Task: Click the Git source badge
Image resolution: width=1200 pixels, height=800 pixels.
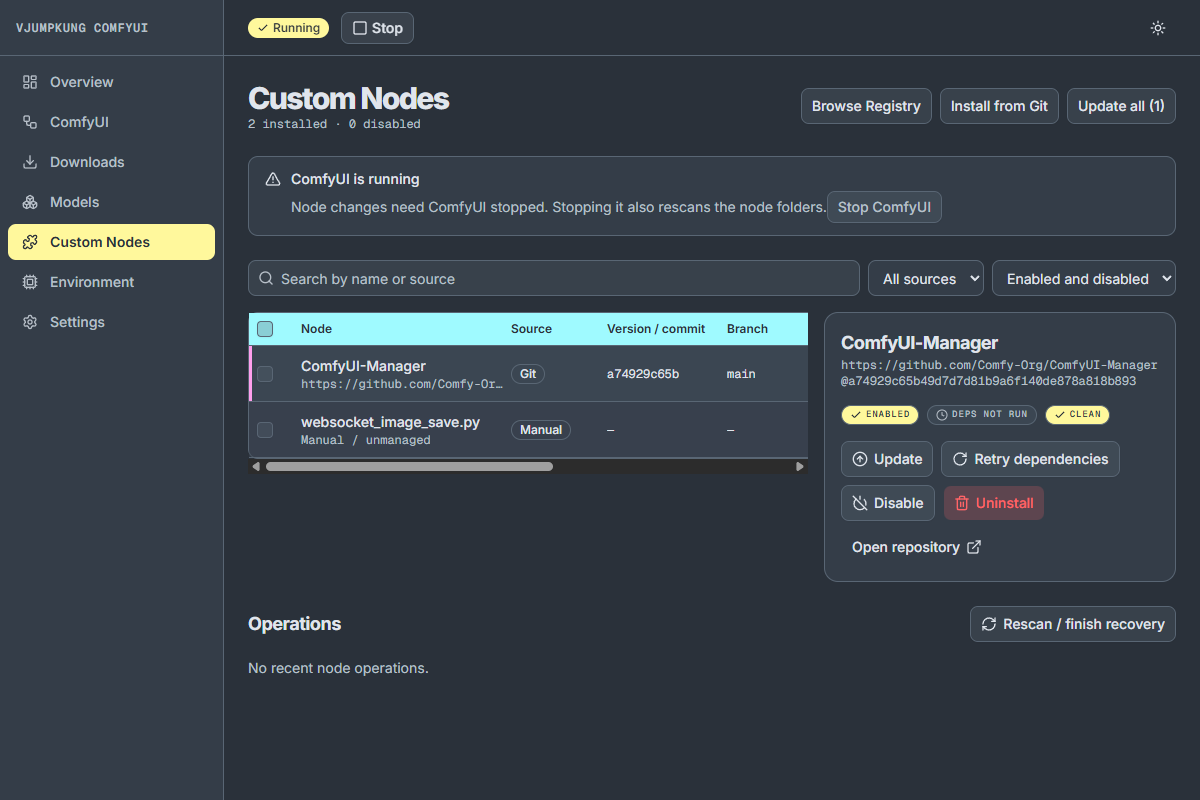Action: (x=528, y=374)
